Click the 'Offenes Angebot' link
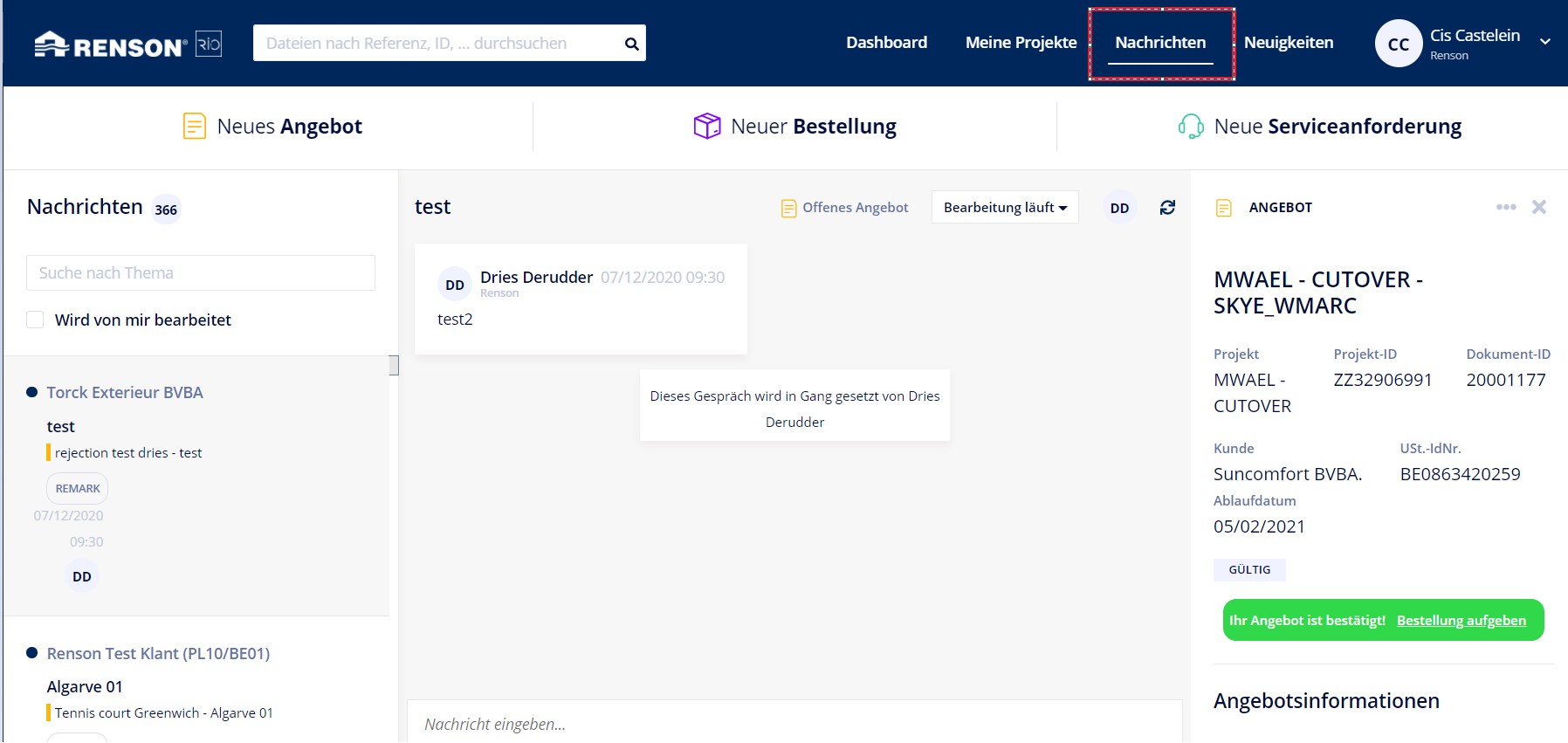The image size is (1568, 743). pyautogui.click(x=855, y=208)
